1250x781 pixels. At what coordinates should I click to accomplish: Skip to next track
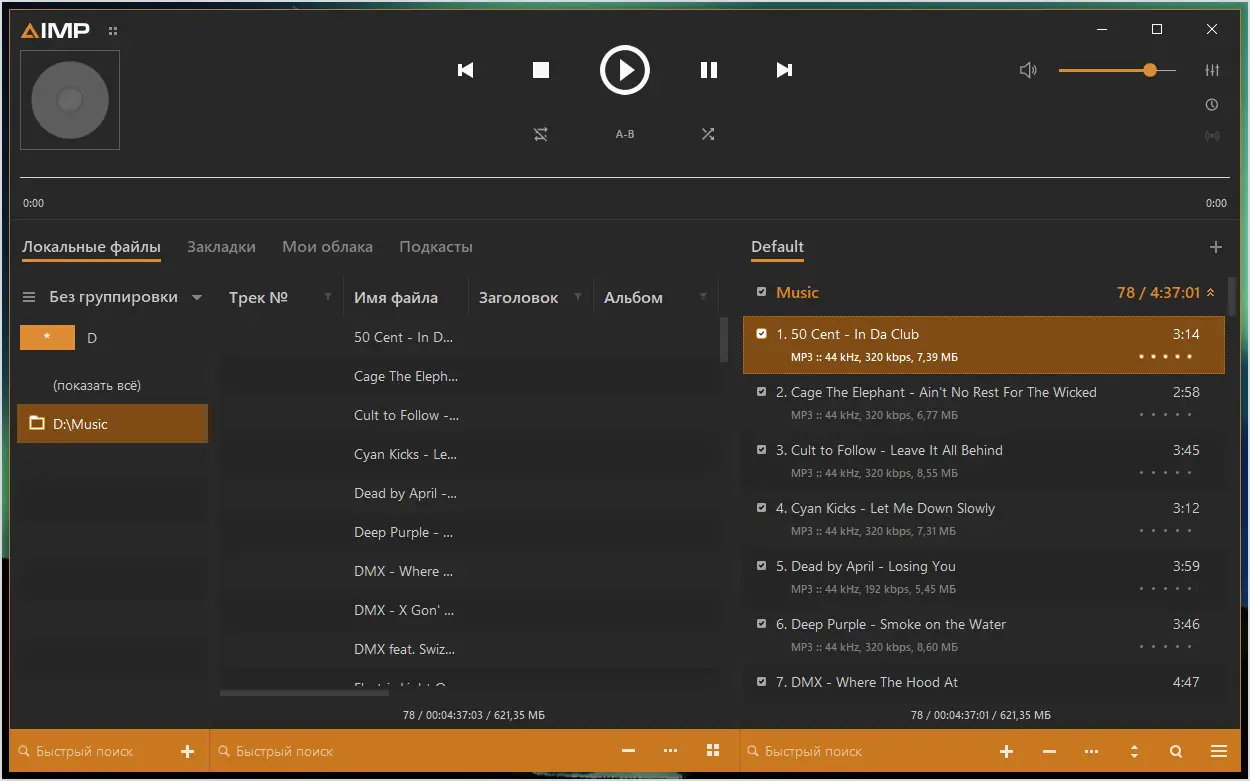pyautogui.click(x=785, y=70)
